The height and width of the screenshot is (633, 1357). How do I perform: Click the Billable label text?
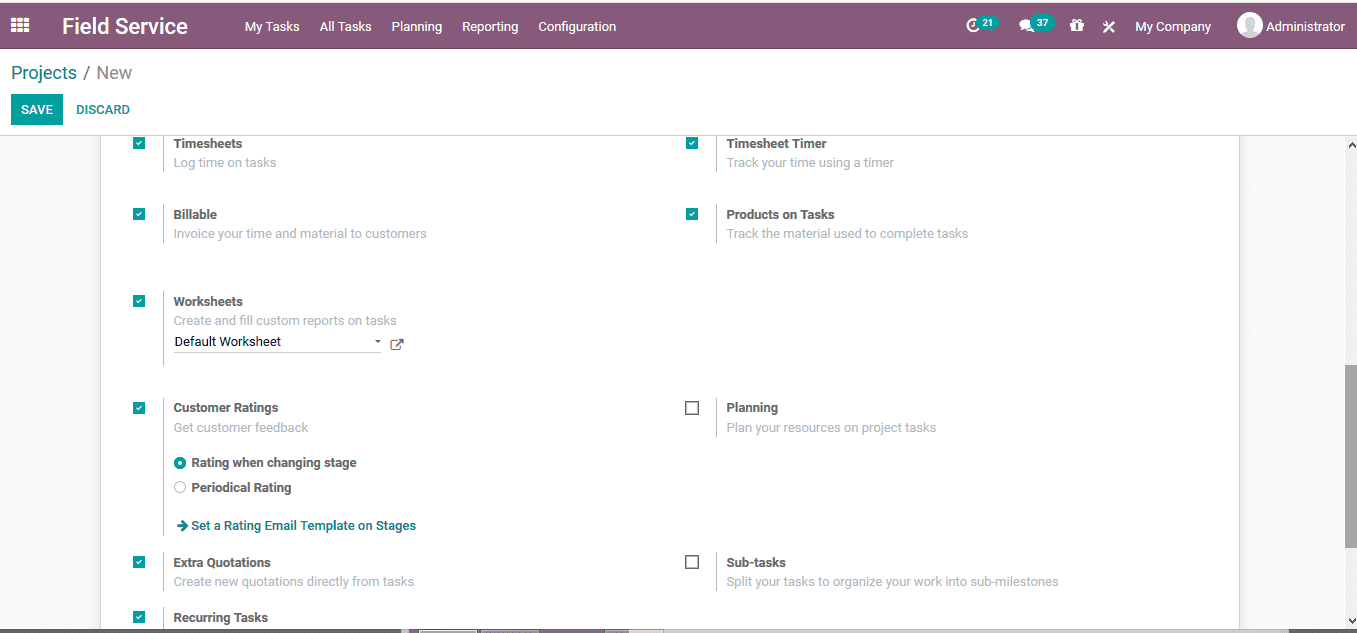coord(195,215)
